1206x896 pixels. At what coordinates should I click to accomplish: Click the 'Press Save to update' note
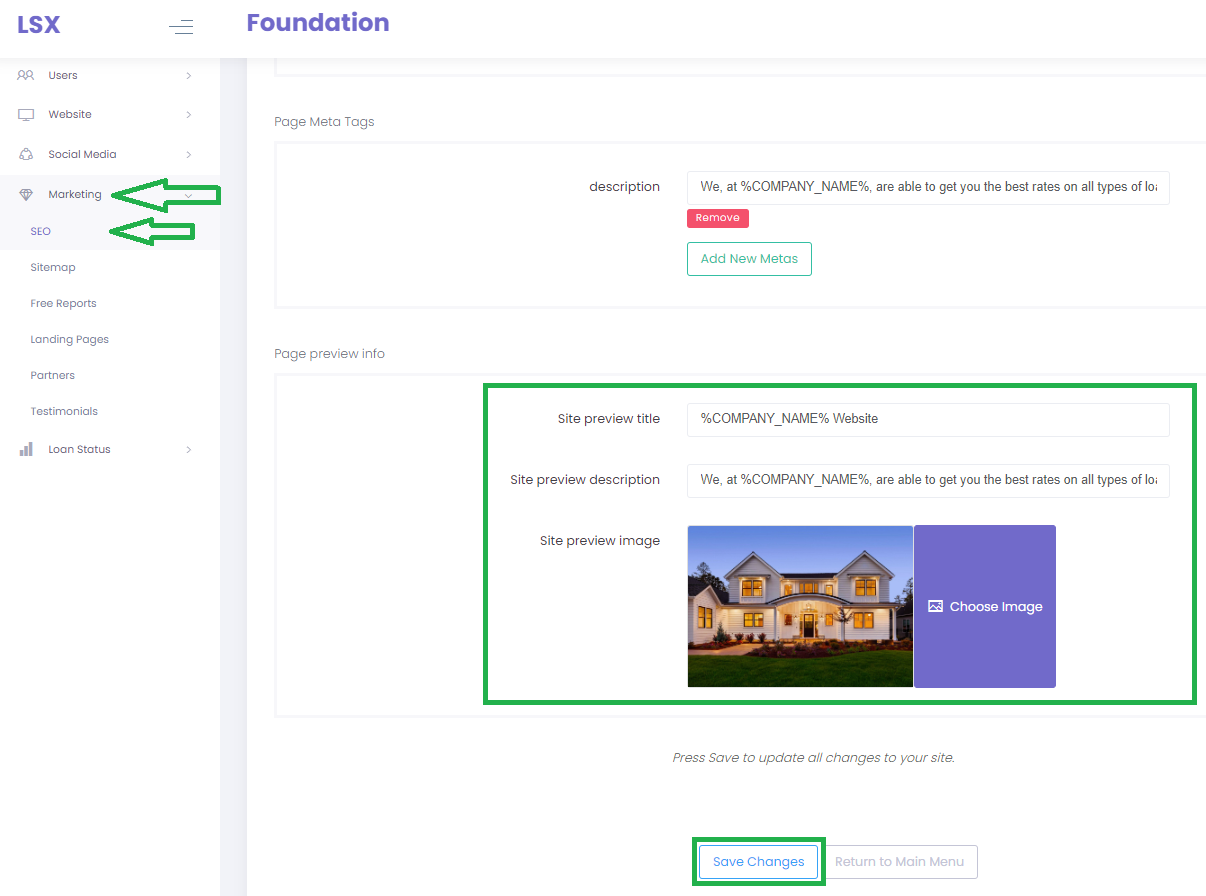(x=813, y=758)
